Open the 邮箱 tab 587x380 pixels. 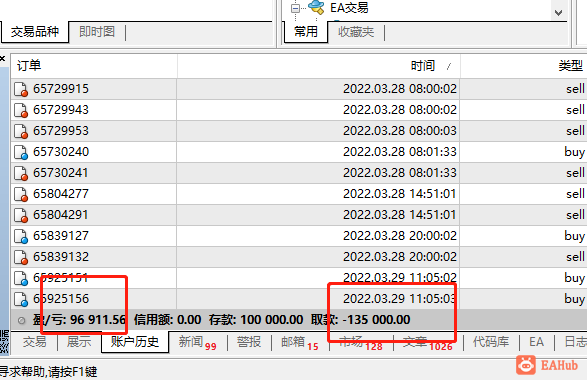pos(299,342)
